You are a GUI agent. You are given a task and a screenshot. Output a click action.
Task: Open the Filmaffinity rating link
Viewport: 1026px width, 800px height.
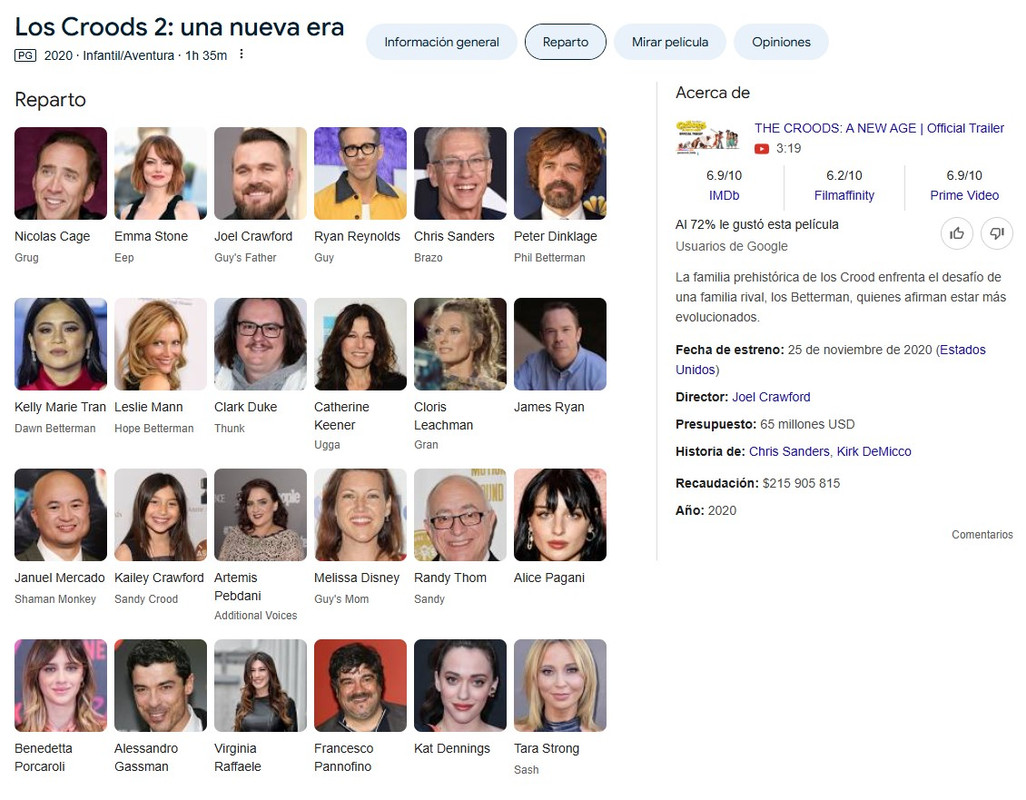(x=844, y=196)
